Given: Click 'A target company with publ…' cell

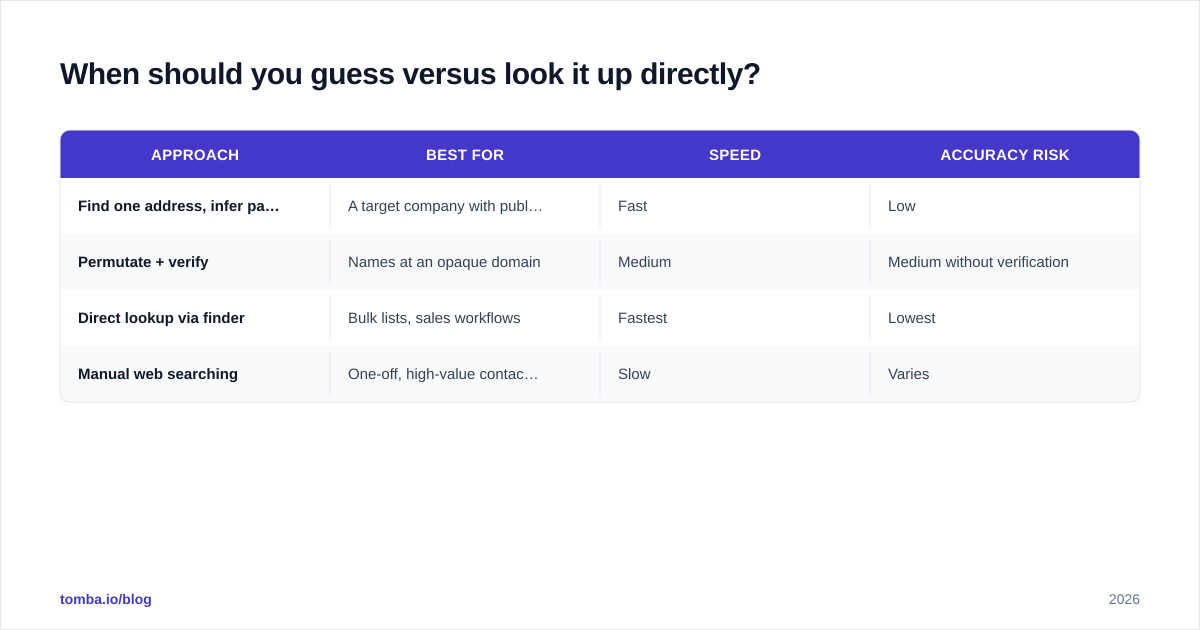Looking at the screenshot, I should [465, 206].
